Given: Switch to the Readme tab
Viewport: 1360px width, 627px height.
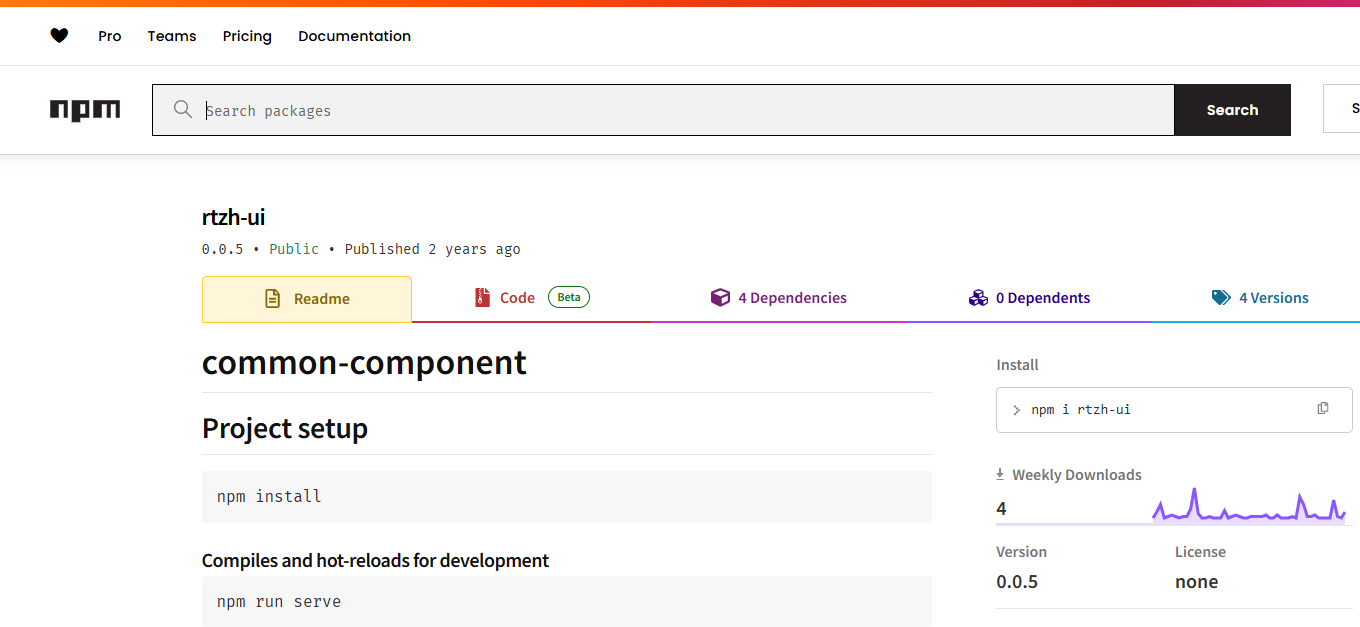Looking at the screenshot, I should (x=307, y=299).
